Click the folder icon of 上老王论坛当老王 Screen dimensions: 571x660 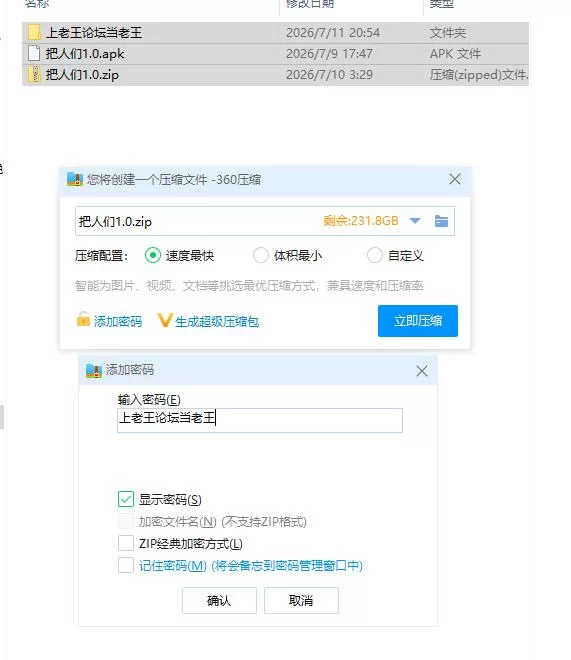click(x=34, y=32)
